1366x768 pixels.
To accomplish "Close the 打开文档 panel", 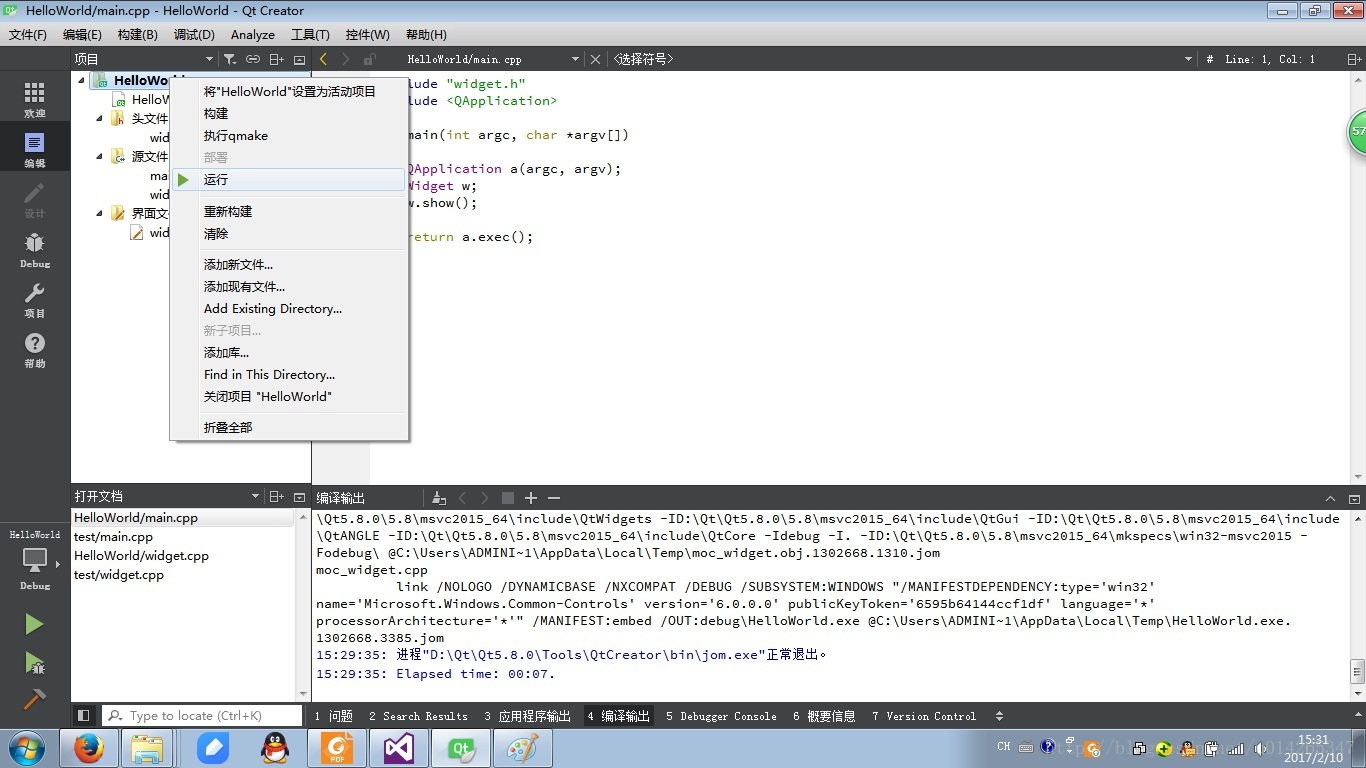I will tap(299, 496).
